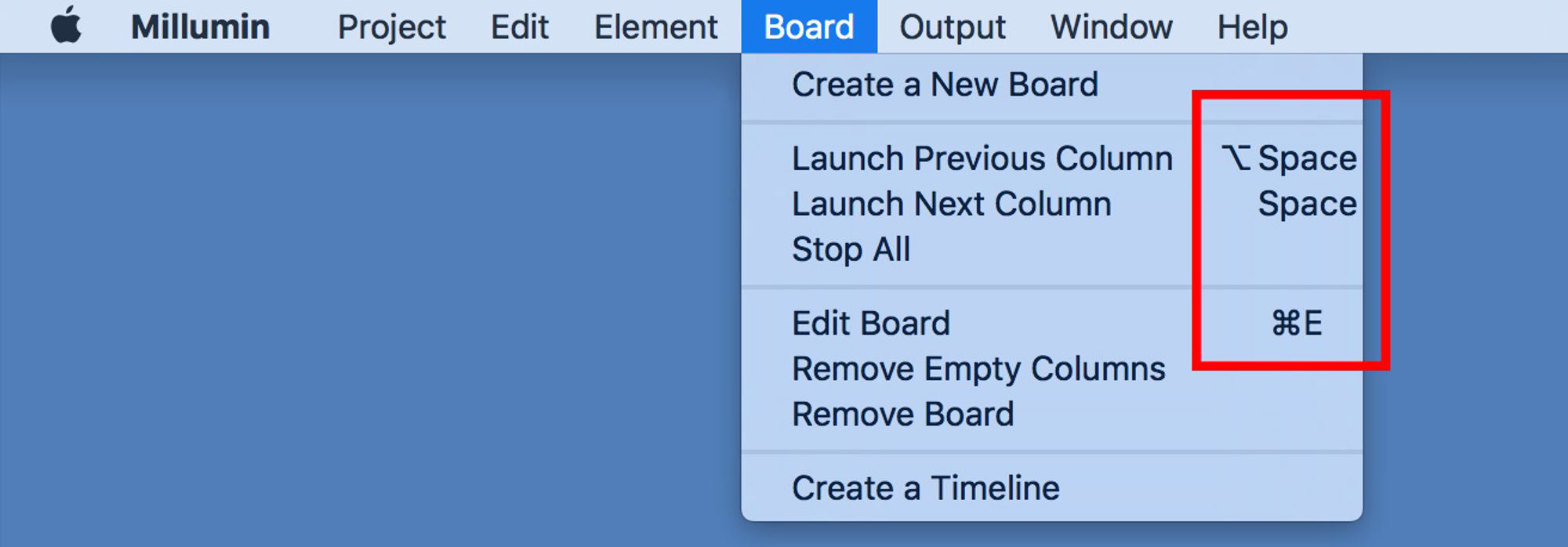
Task: Open the Edit menu in menu bar
Action: click(519, 27)
